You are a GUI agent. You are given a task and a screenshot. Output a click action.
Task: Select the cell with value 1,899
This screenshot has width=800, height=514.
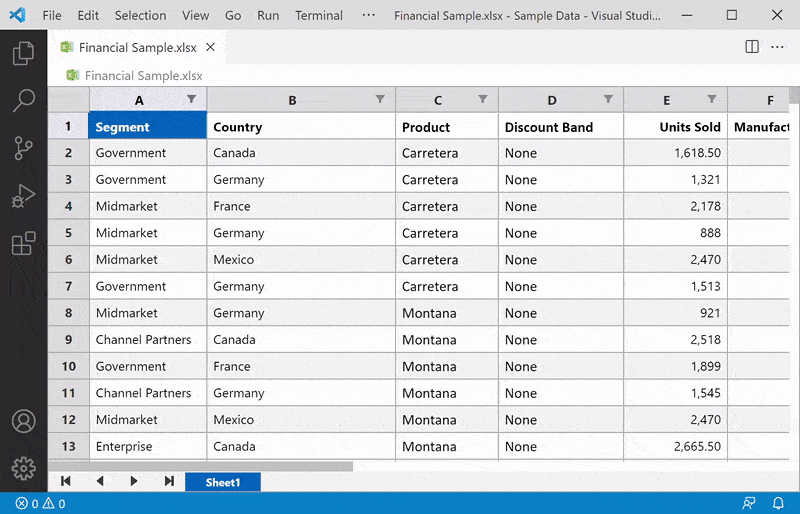[676, 366]
